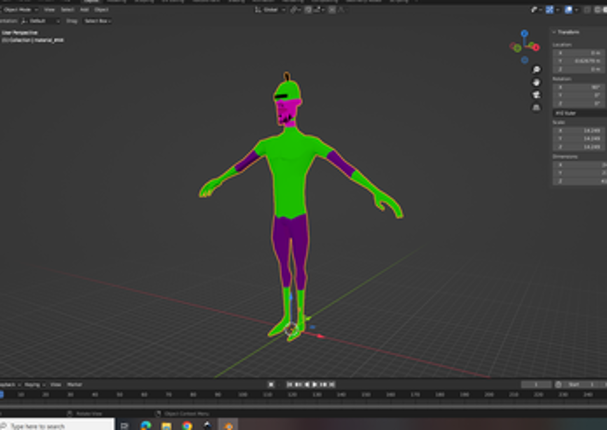
Task: Click the Rotation X field showing 90°
Action: [580, 87]
